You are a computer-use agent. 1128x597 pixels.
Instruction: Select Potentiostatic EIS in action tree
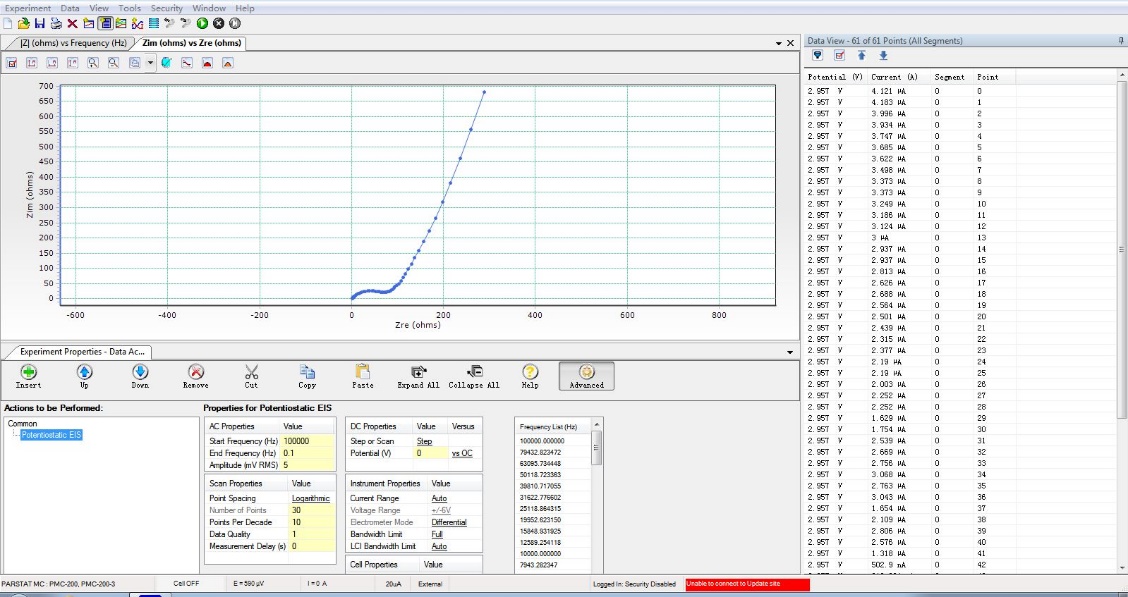pos(51,435)
